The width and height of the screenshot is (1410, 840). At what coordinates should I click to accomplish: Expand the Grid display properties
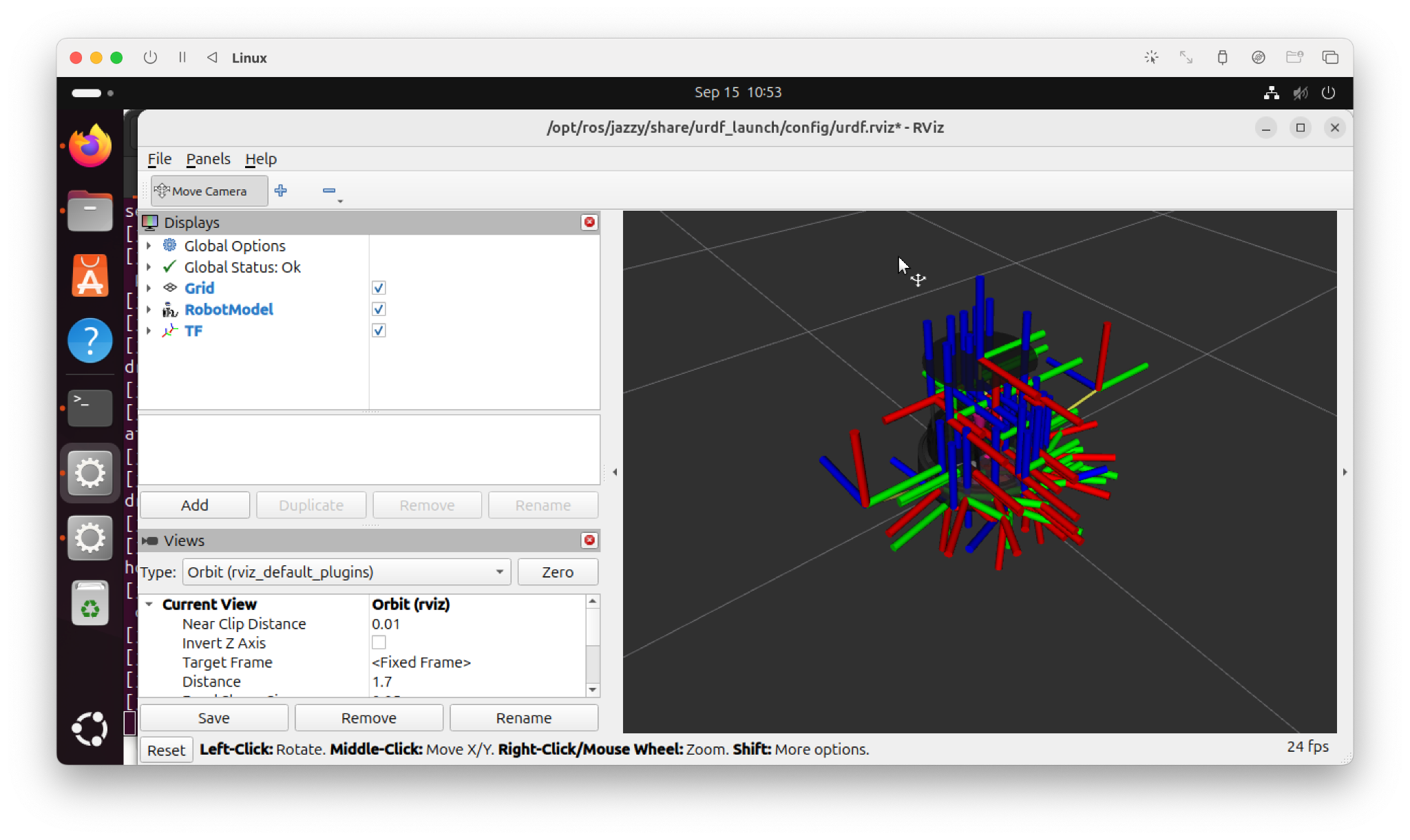coord(149,288)
